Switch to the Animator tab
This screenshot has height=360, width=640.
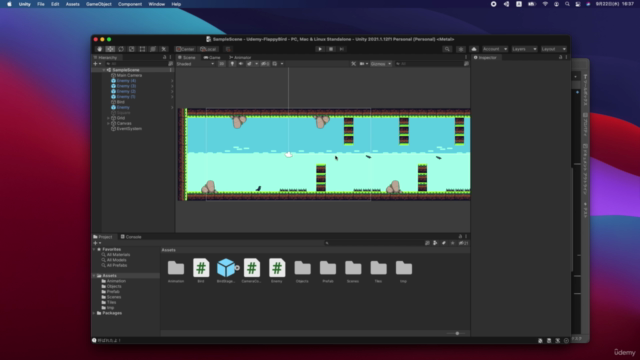(x=240, y=58)
